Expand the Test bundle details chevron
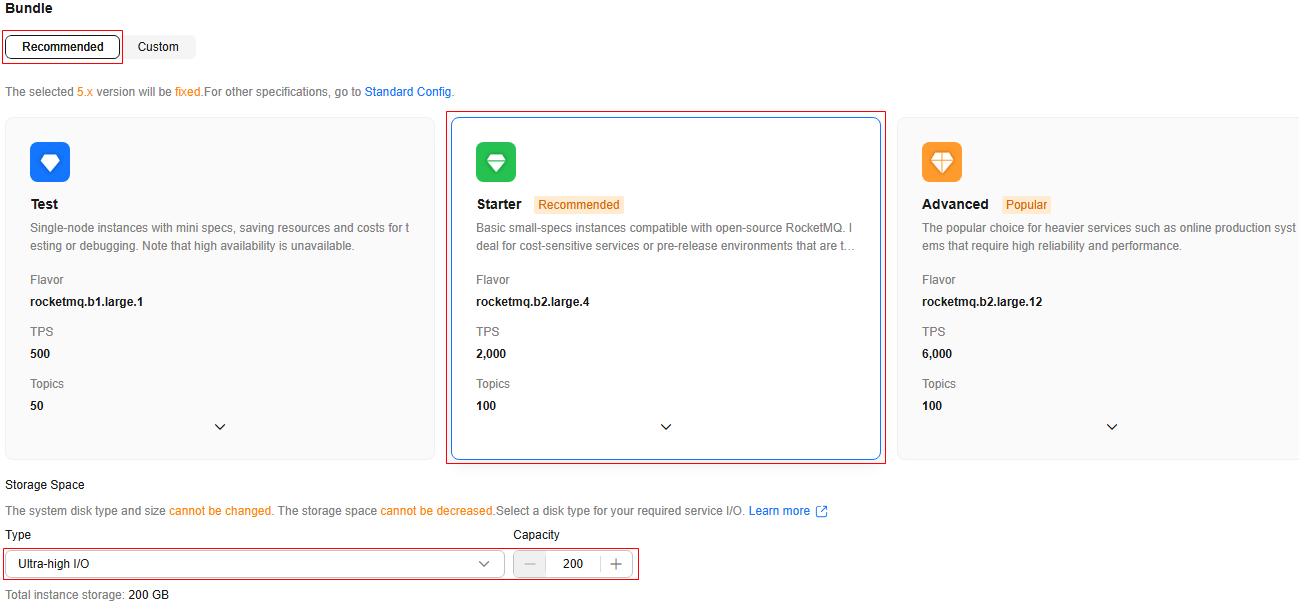This screenshot has width=1299, height=607. point(220,427)
